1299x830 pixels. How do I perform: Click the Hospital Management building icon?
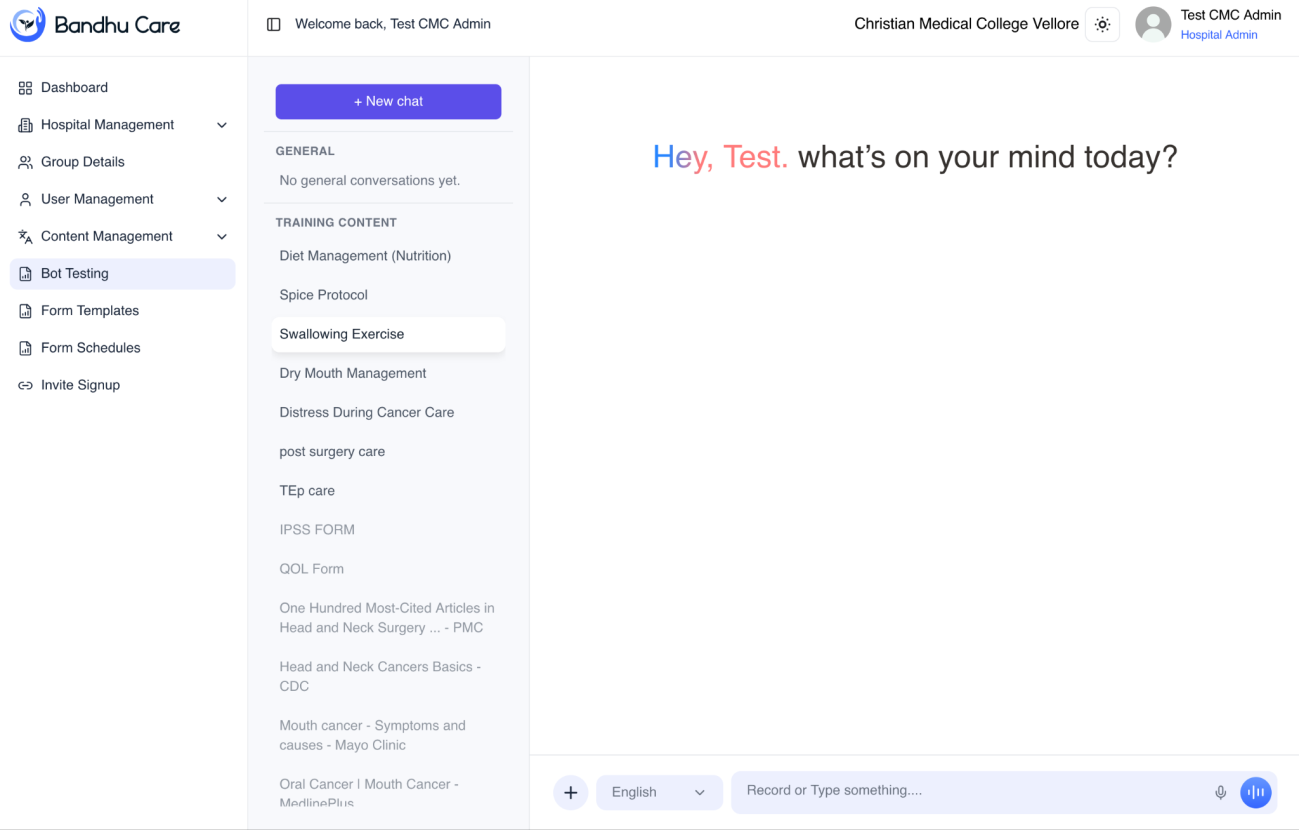point(26,125)
